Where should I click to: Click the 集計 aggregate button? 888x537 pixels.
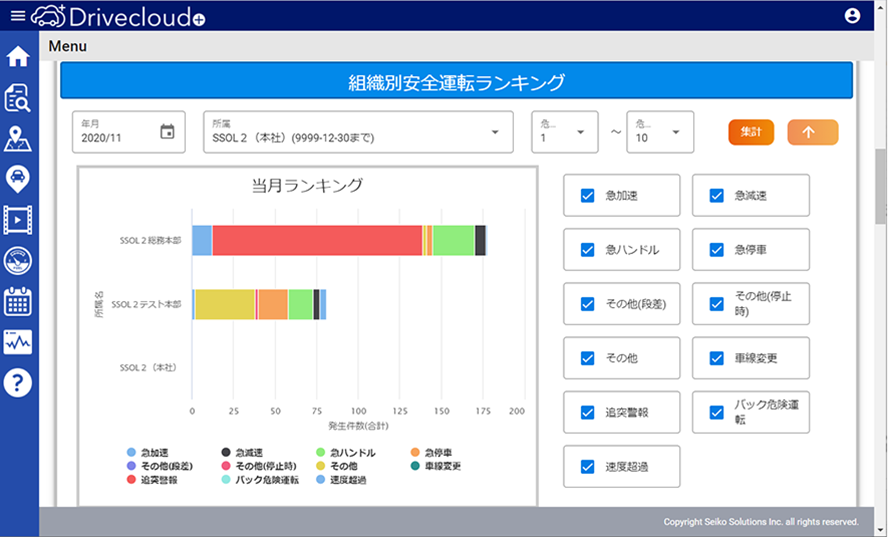(x=751, y=132)
